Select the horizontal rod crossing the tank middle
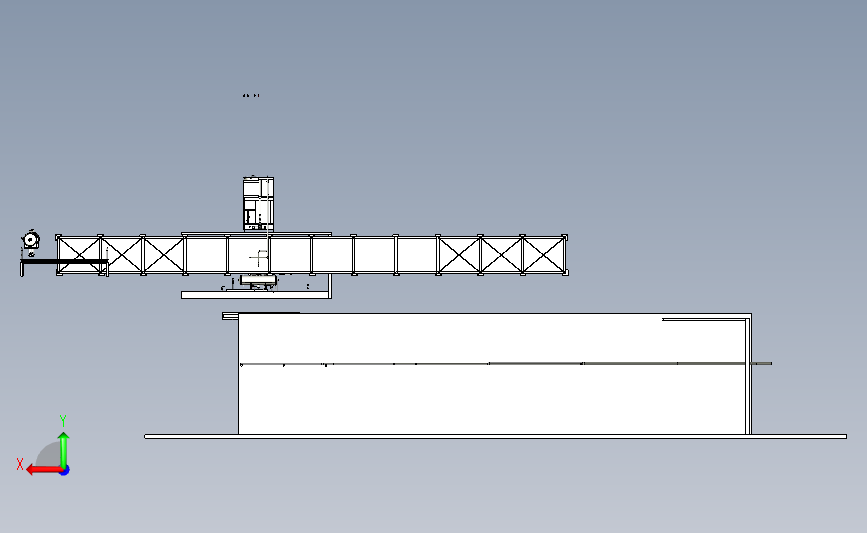Screen dimensions: 867x533 coord(506,364)
